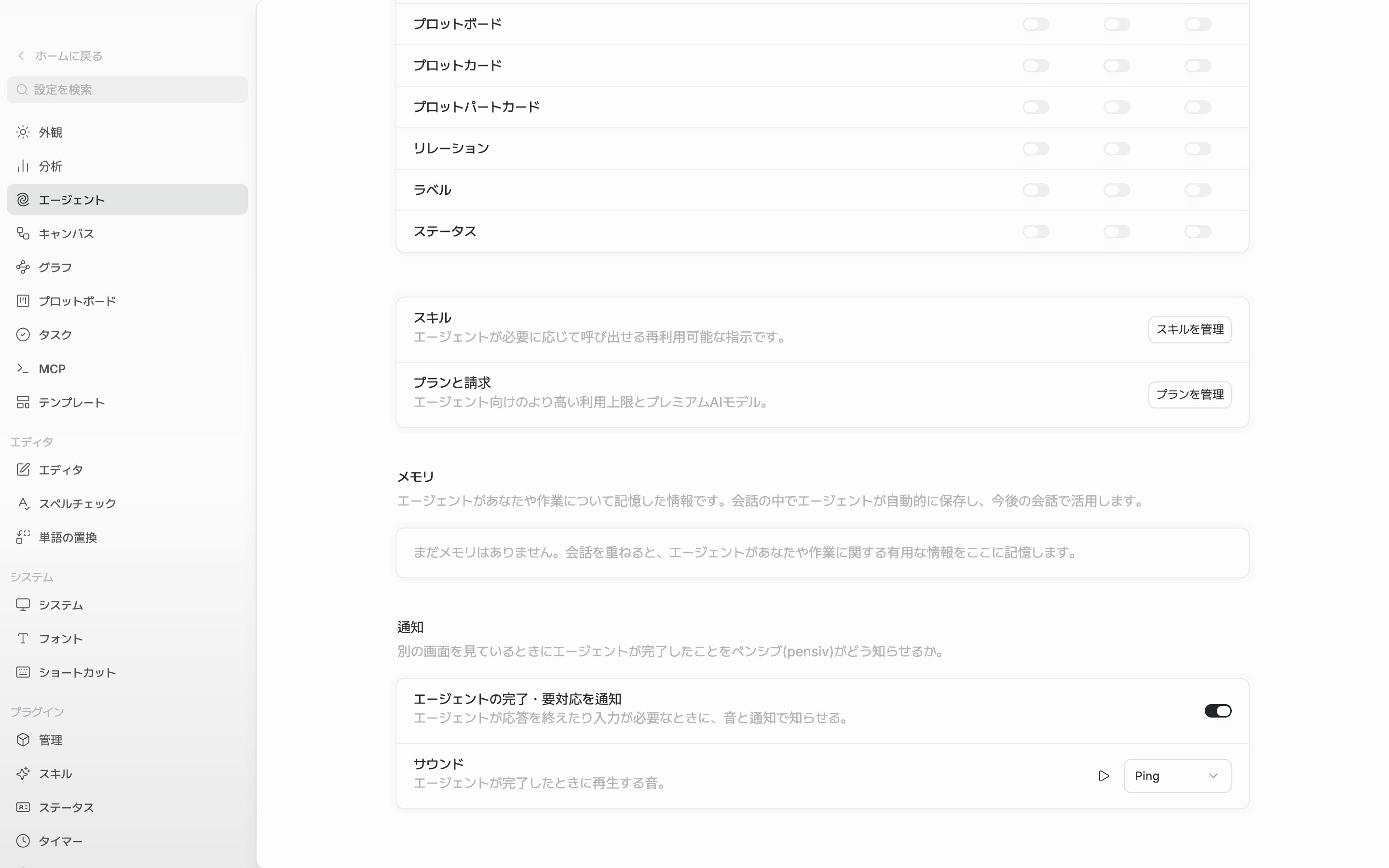The image size is (1389, 868).
Task: Click the cube icon for plugin 管理
Action: click(23, 740)
